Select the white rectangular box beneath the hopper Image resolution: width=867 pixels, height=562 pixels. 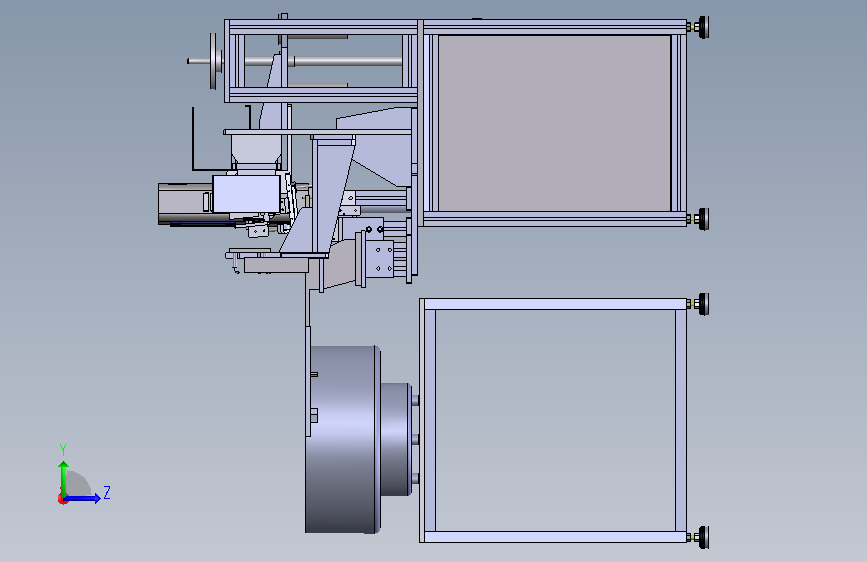click(246, 194)
